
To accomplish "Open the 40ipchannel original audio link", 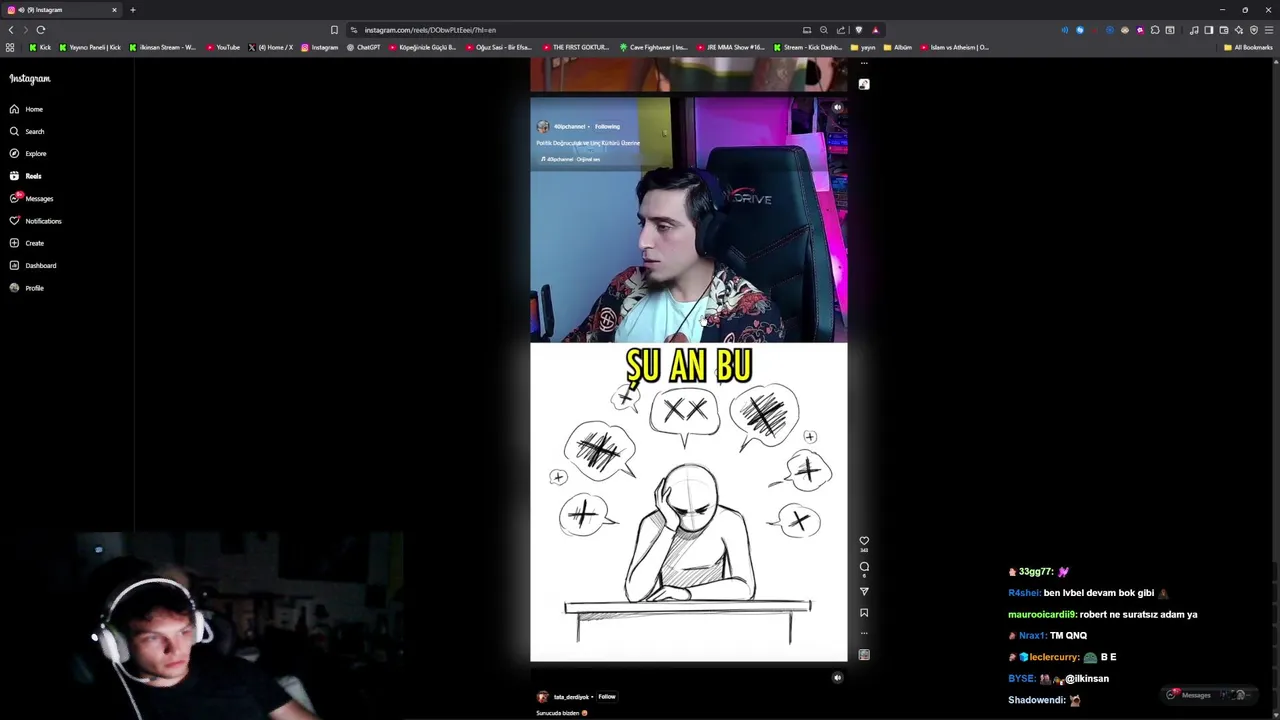I will (x=571, y=159).
